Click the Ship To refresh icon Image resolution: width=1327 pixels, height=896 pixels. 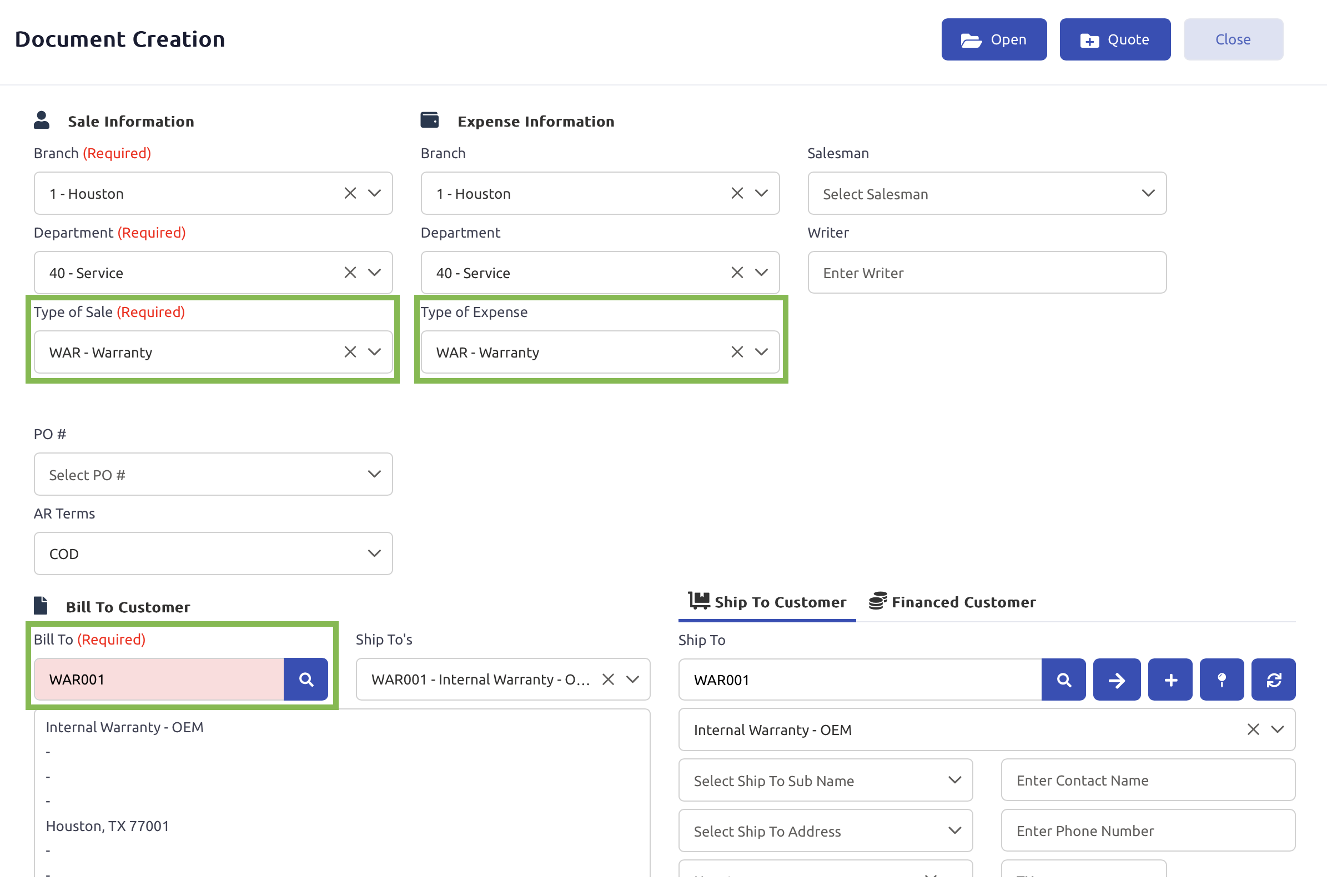pos(1273,679)
